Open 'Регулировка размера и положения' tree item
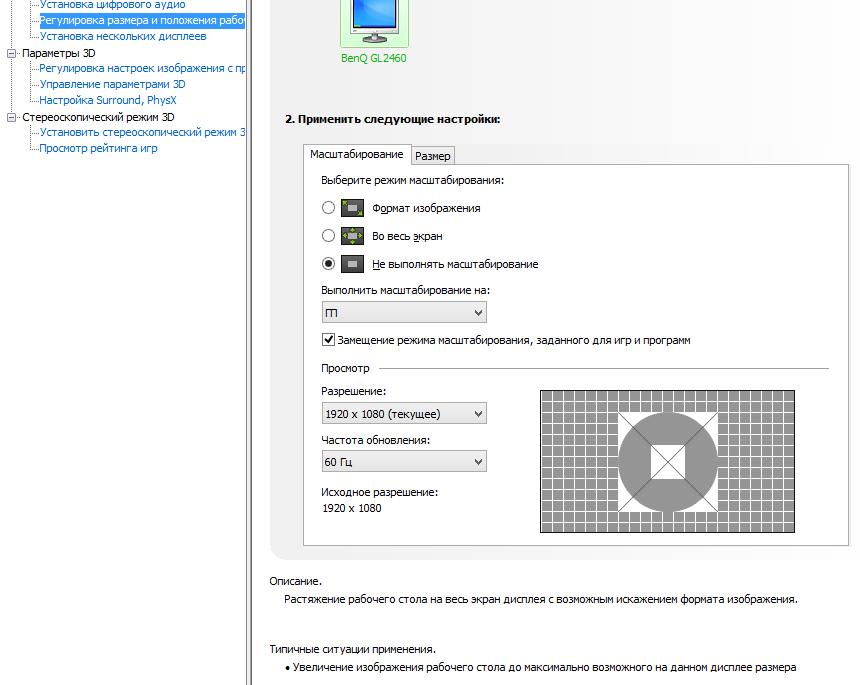Image resolution: width=860 pixels, height=685 pixels. [142, 20]
